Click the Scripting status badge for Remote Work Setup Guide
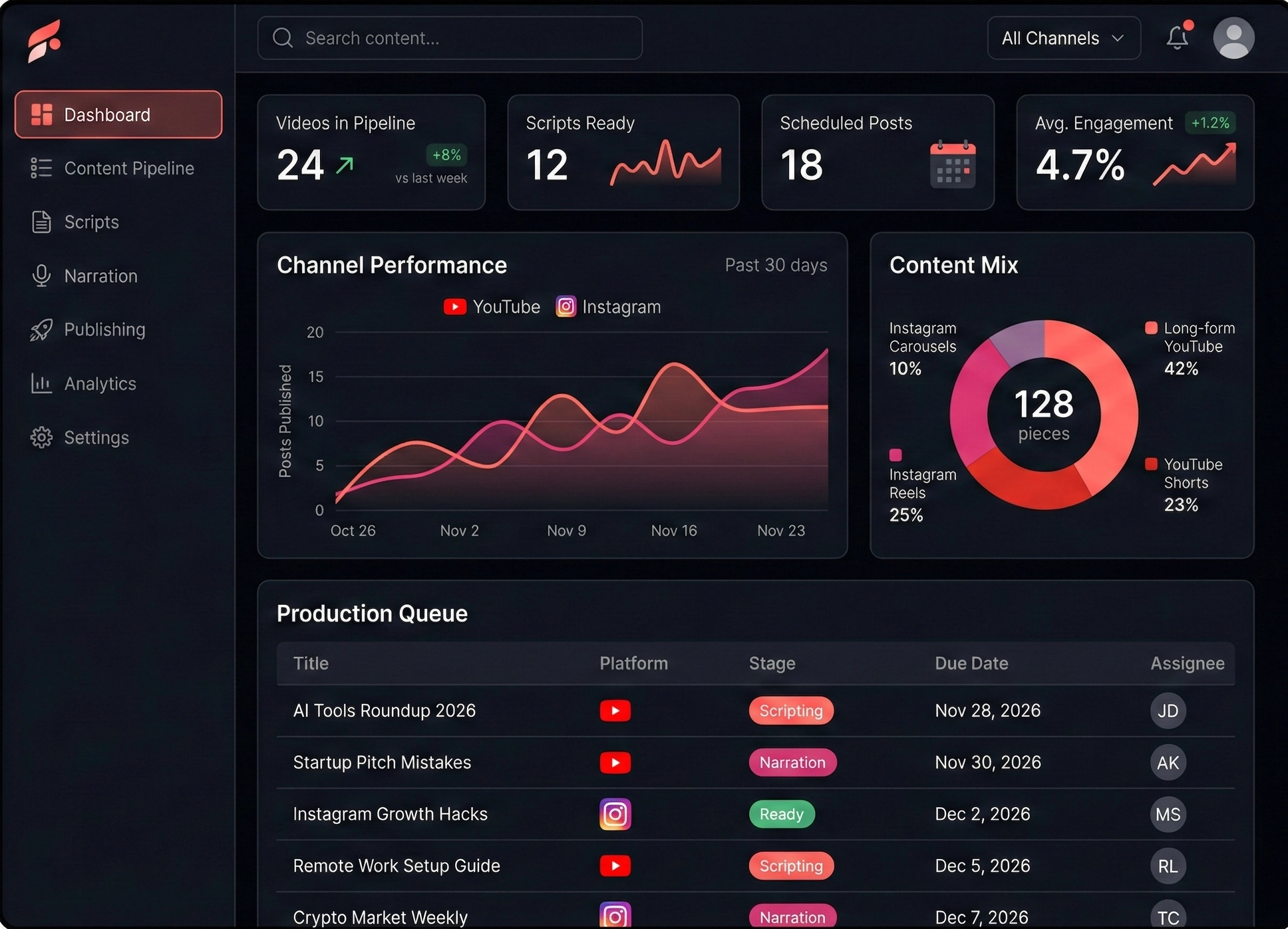The height and width of the screenshot is (929, 1288). [x=791, y=866]
